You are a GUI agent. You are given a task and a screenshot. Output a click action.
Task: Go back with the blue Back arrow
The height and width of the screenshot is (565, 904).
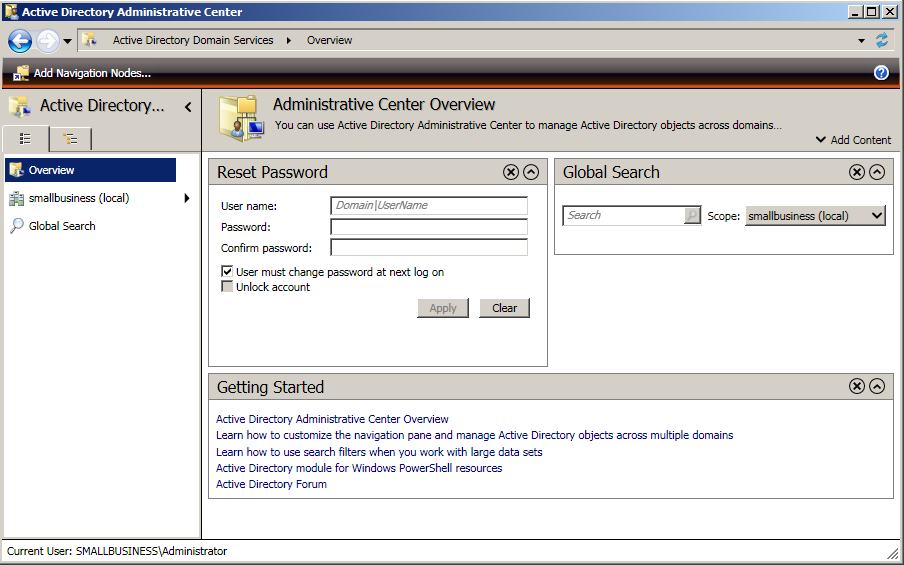(20, 41)
